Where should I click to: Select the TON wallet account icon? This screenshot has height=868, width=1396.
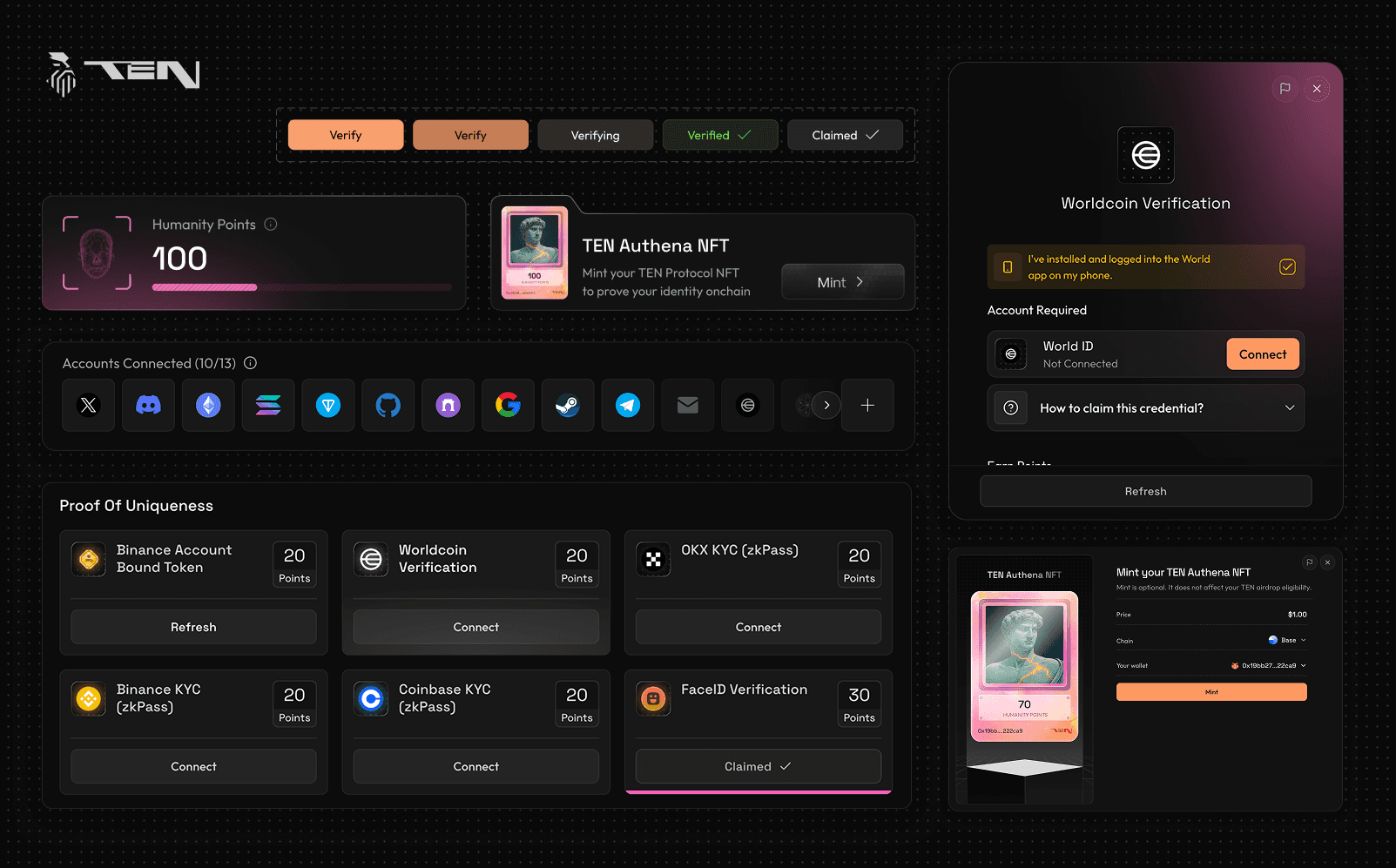tap(328, 405)
